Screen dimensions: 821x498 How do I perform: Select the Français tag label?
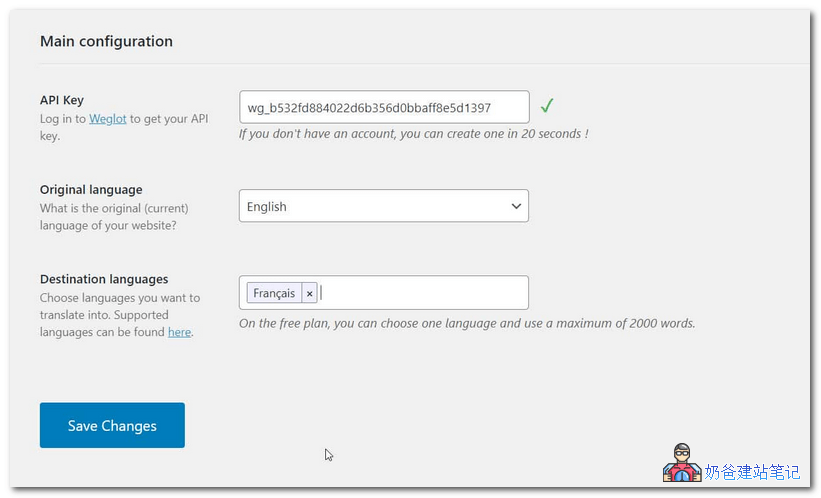[274, 293]
